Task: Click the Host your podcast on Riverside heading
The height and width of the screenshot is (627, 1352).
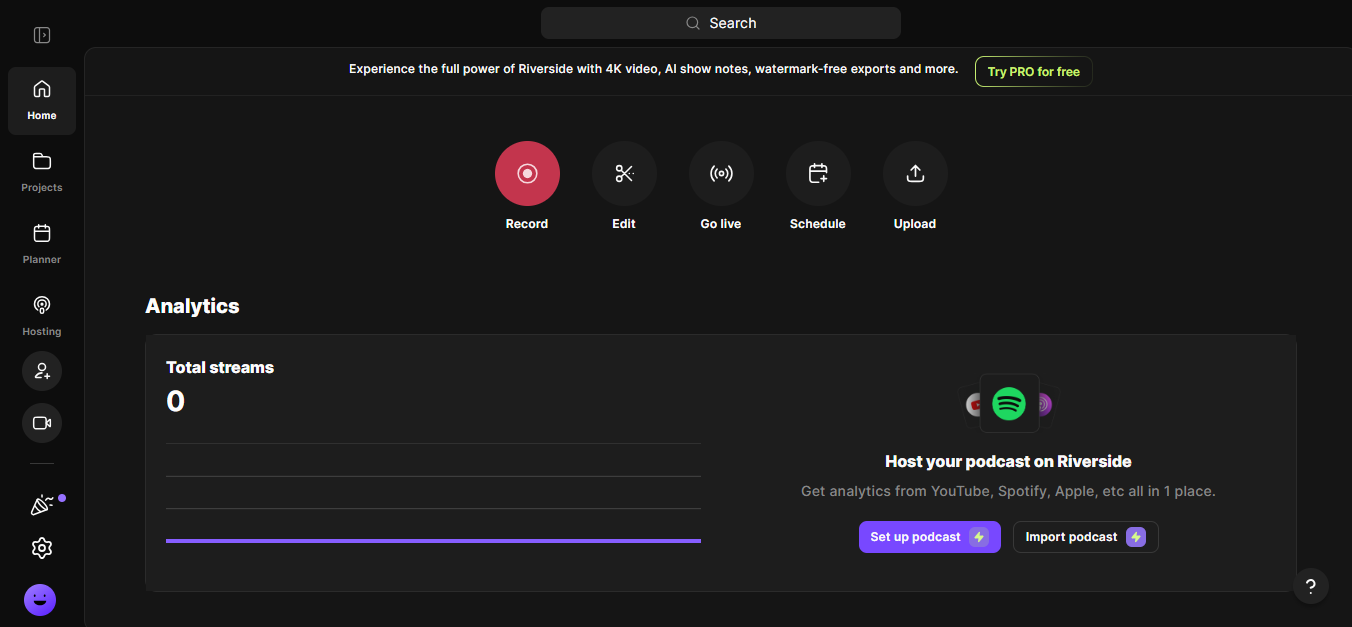Action: 1008,461
